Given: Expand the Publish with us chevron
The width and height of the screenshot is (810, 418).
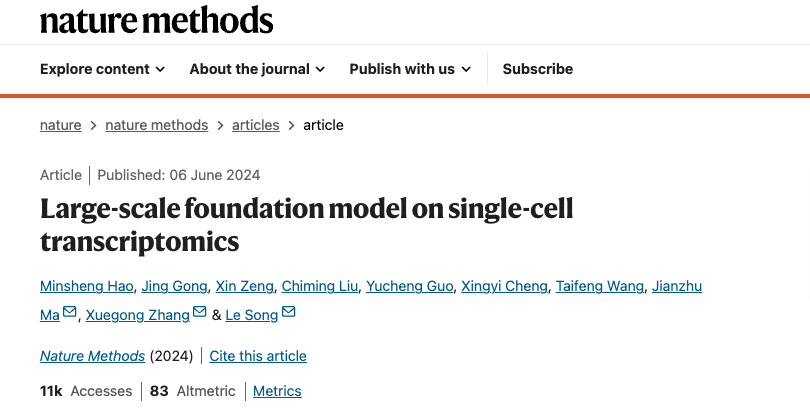Looking at the screenshot, I should 466,70.
